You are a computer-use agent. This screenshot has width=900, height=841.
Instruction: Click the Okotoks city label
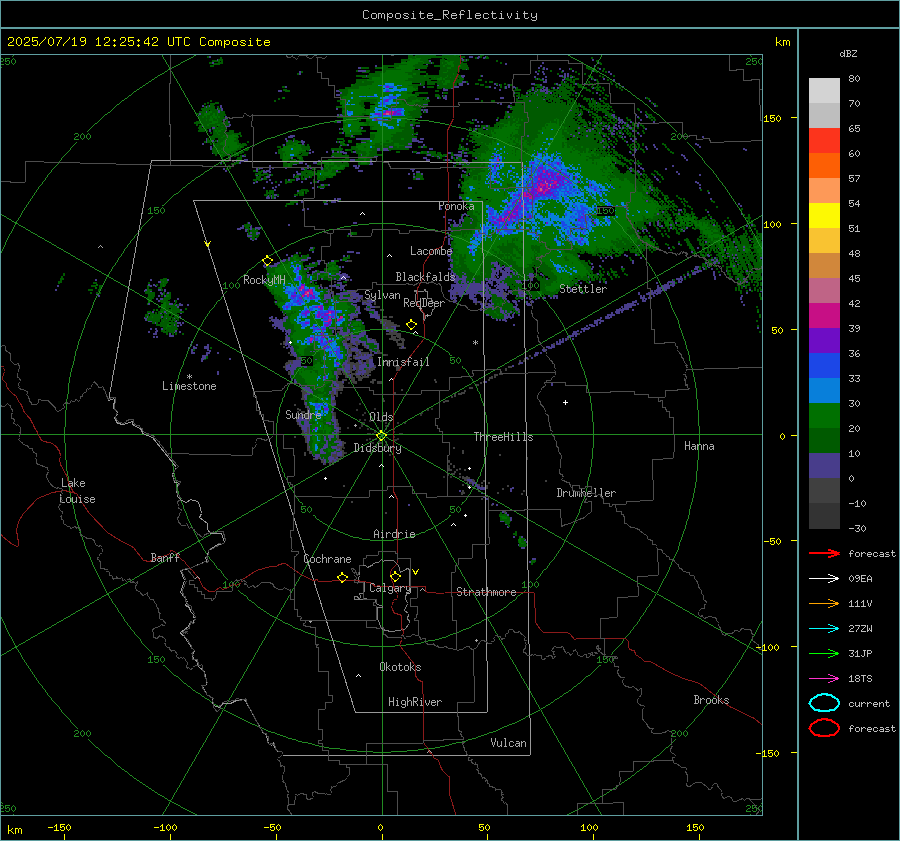point(400,667)
